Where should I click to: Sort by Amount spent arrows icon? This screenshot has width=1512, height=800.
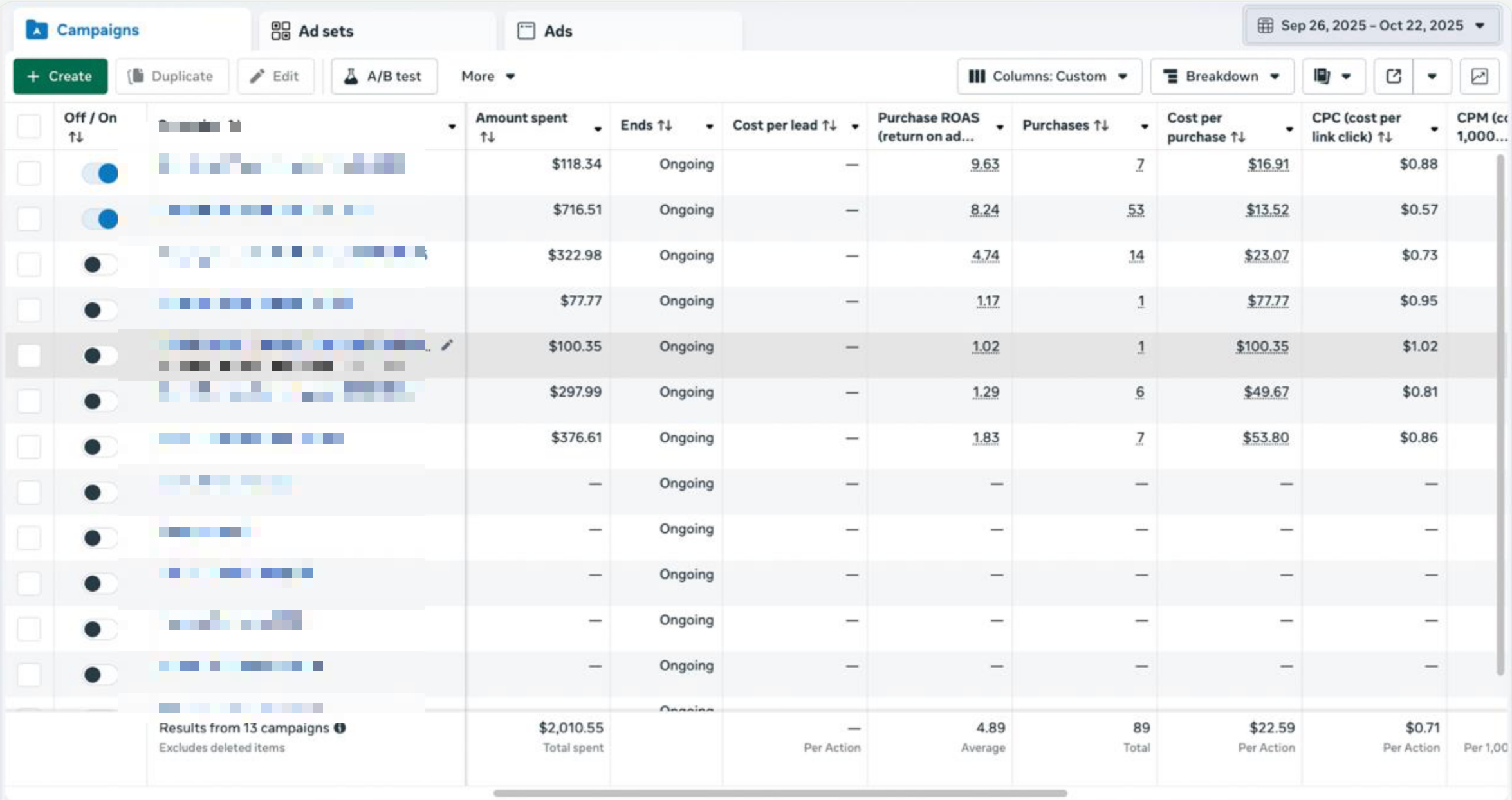point(487,136)
